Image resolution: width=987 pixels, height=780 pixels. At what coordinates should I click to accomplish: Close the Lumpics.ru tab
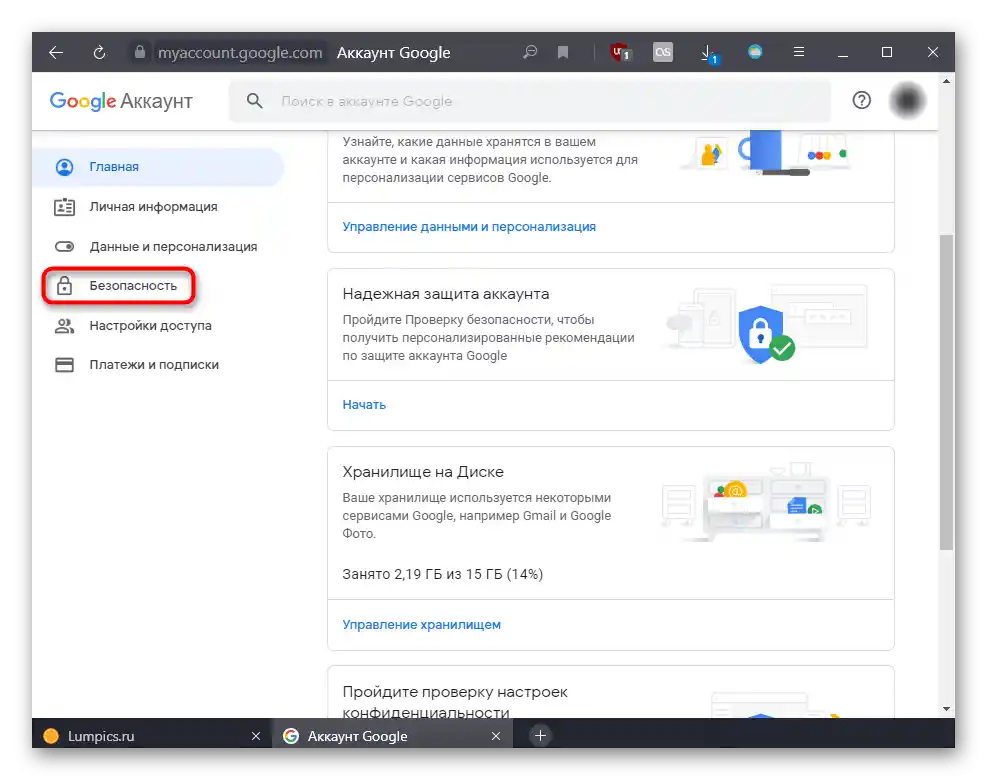(x=256, y=736)
